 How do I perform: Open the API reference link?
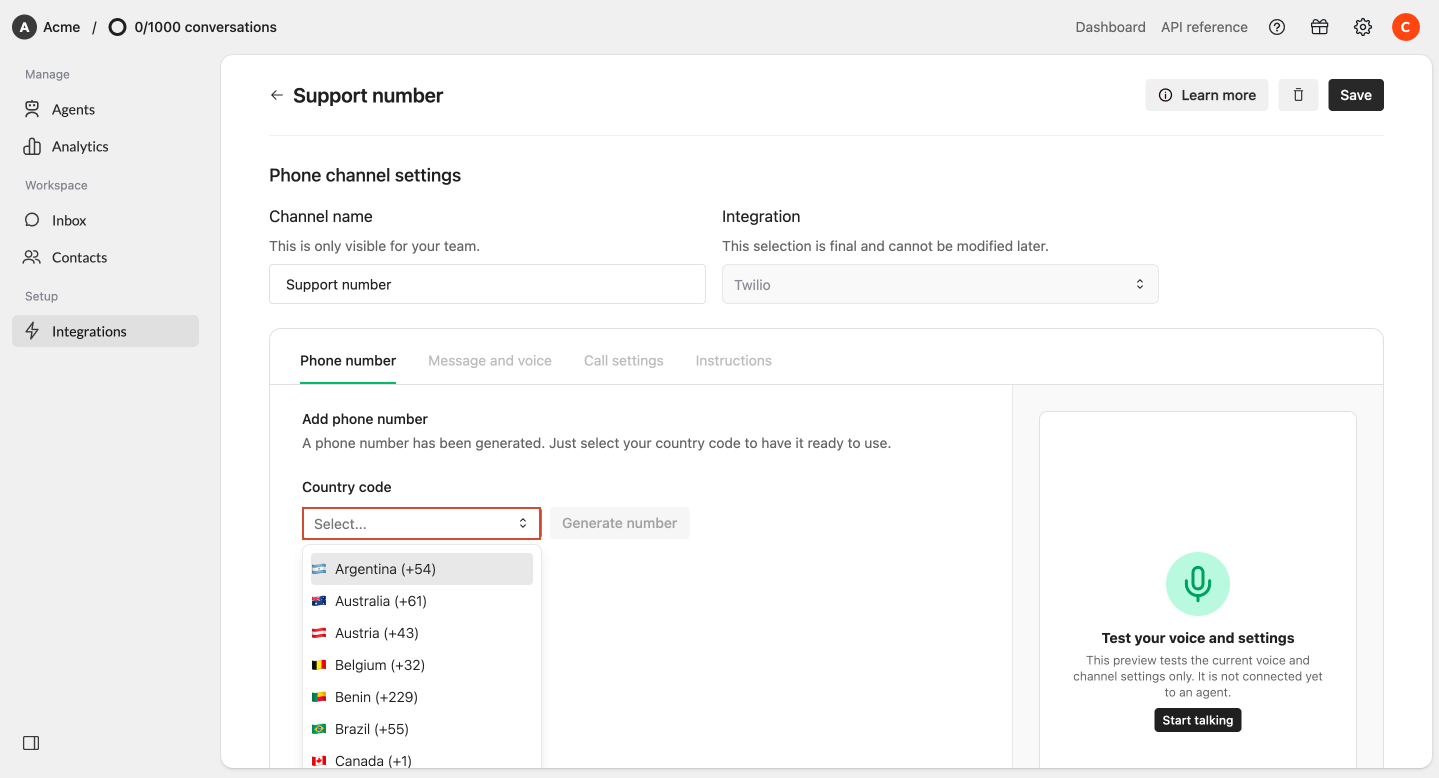(1204, 27)
